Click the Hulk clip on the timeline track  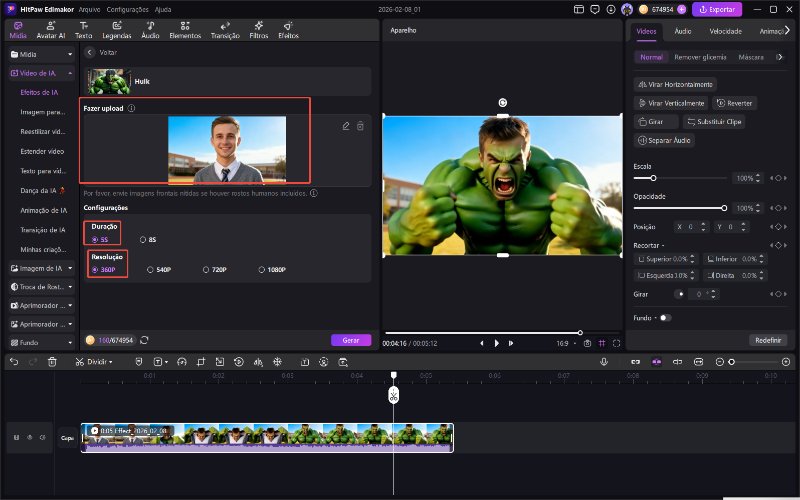click(x=267, y=437)
